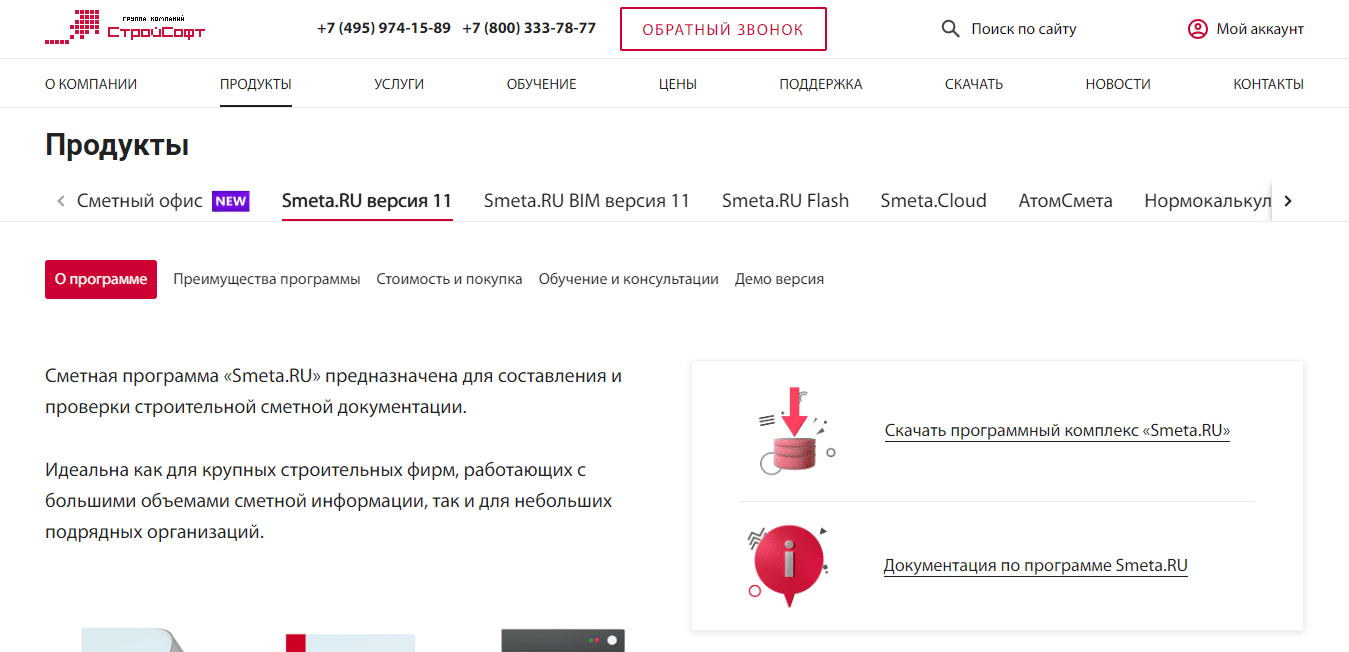The image size is (1349, 652).
Task: Open the О КОМПАНИИ menu
Action: (91, 84)
